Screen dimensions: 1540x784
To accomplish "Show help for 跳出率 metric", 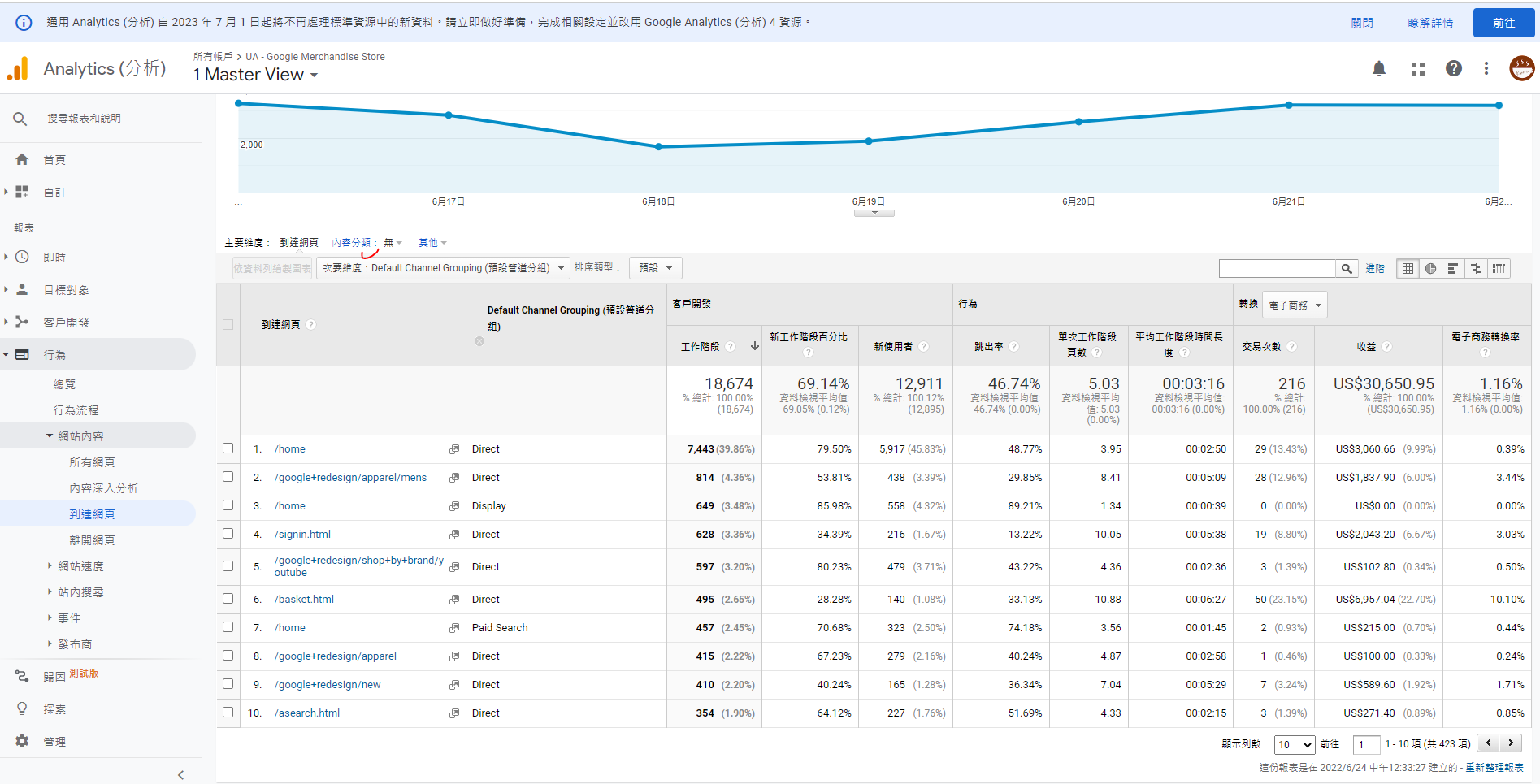I will coord(1014,347).
